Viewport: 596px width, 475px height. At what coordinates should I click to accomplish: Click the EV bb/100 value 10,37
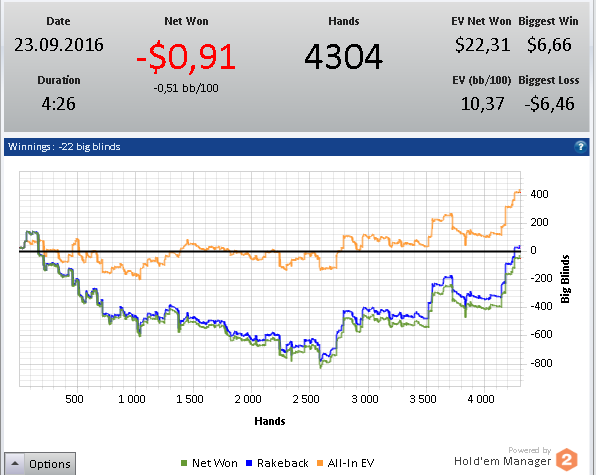(482, 104)
